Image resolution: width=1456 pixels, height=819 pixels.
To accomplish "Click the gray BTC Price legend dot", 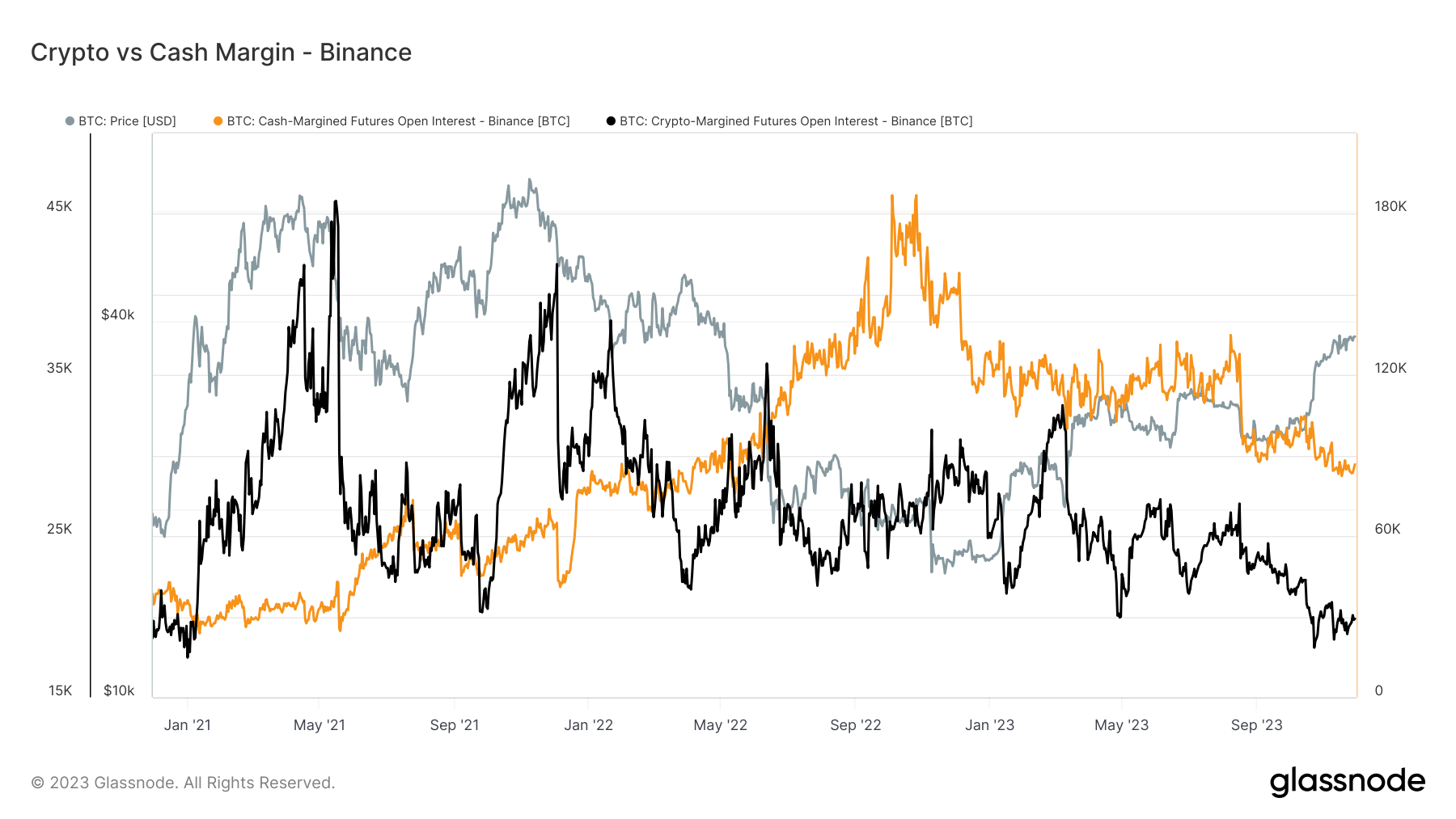I will (x=70, y=121).
